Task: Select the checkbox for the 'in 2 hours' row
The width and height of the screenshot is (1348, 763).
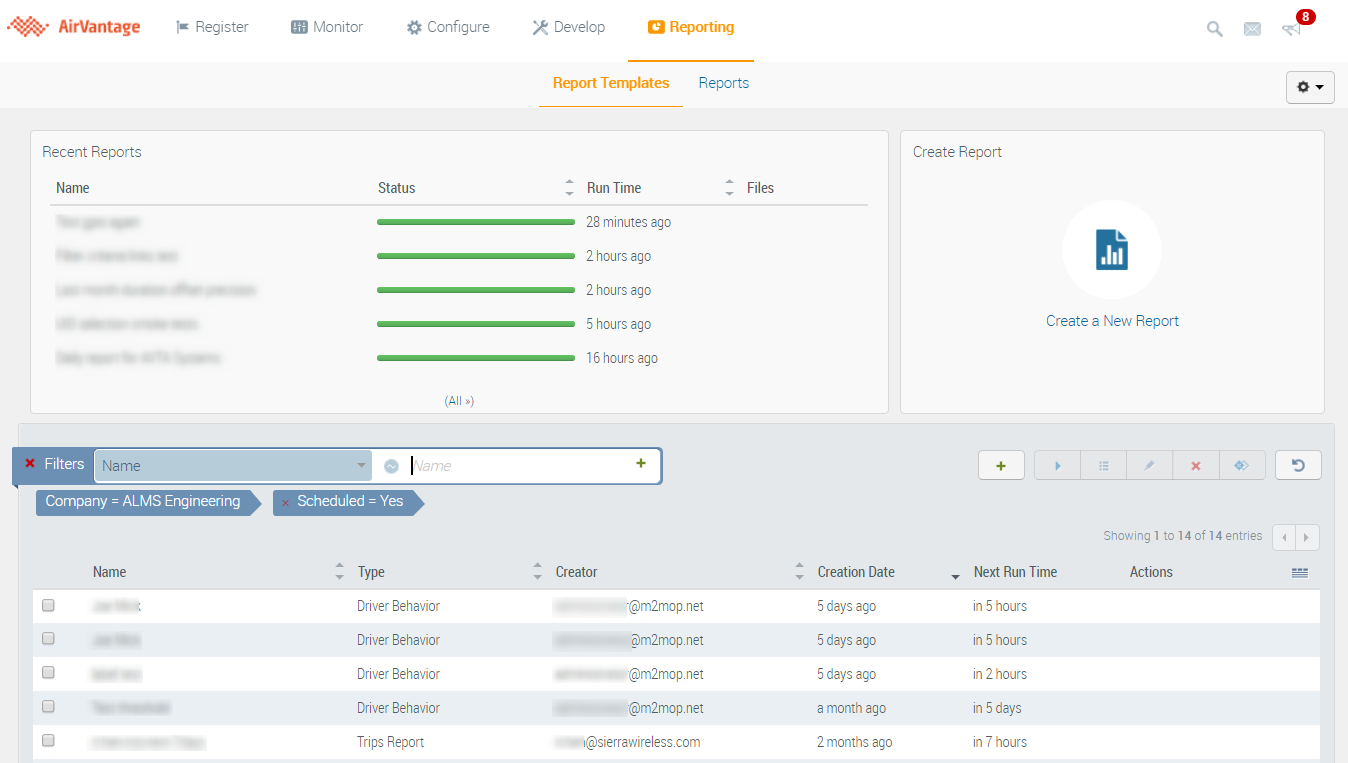Action: click(48, 673)
